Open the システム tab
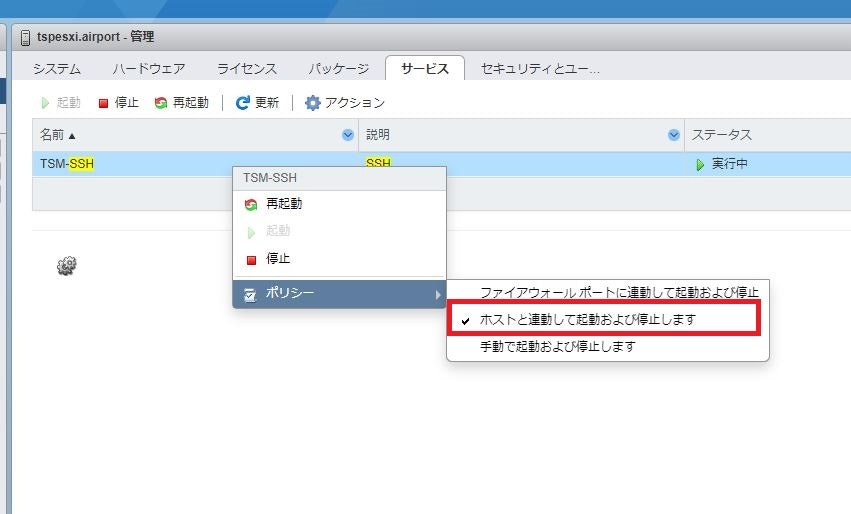 click(57, 69)
